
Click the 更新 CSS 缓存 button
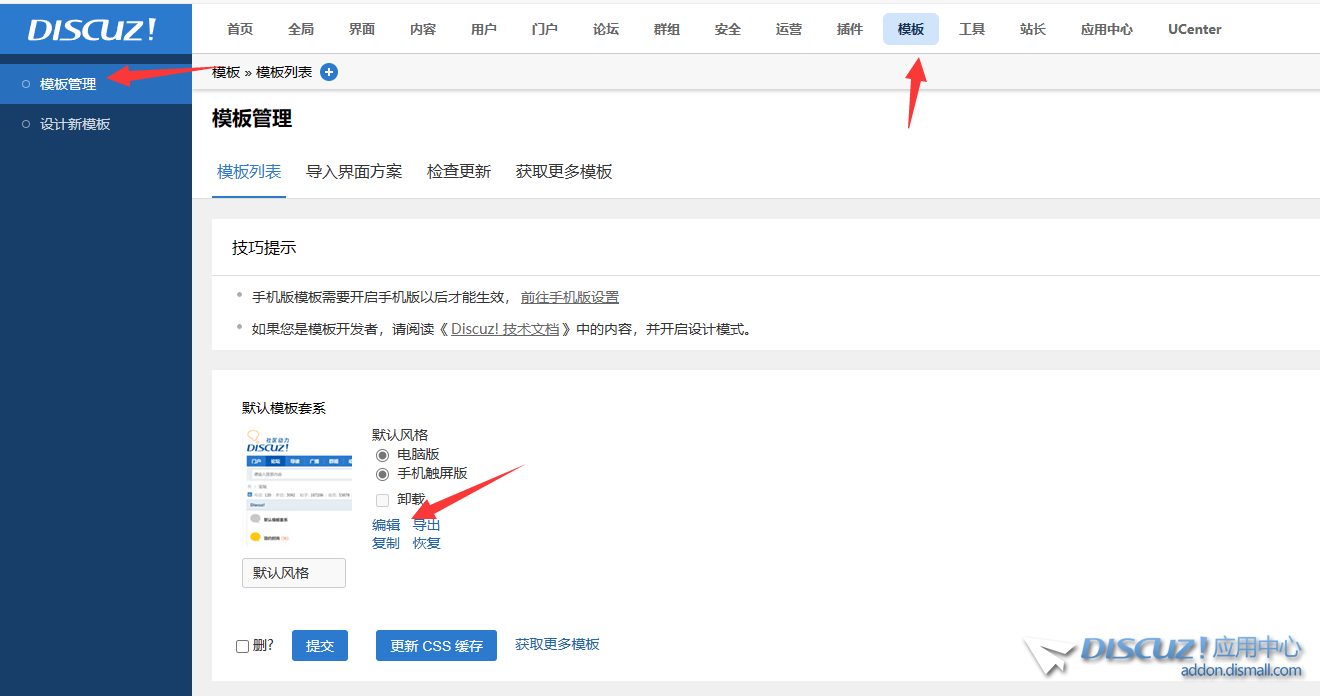(x=436, y=646)
